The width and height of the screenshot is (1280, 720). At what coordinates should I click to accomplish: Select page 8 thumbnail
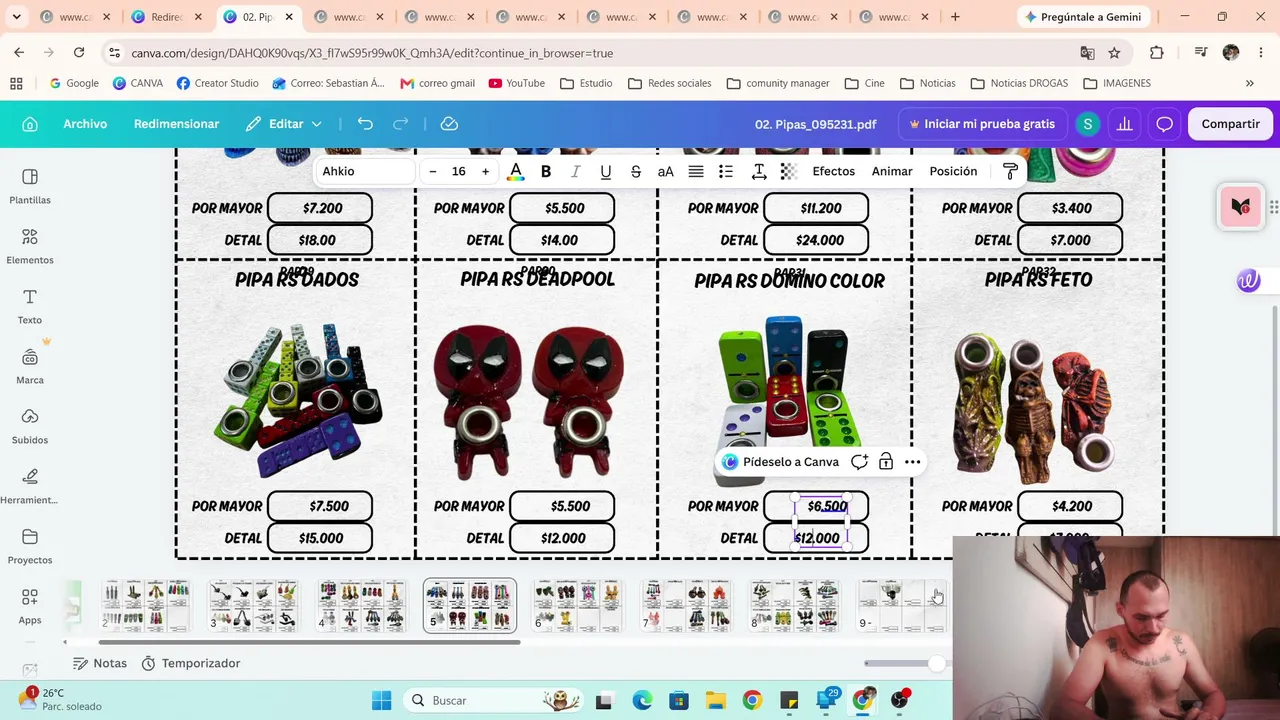pos(794,606)
